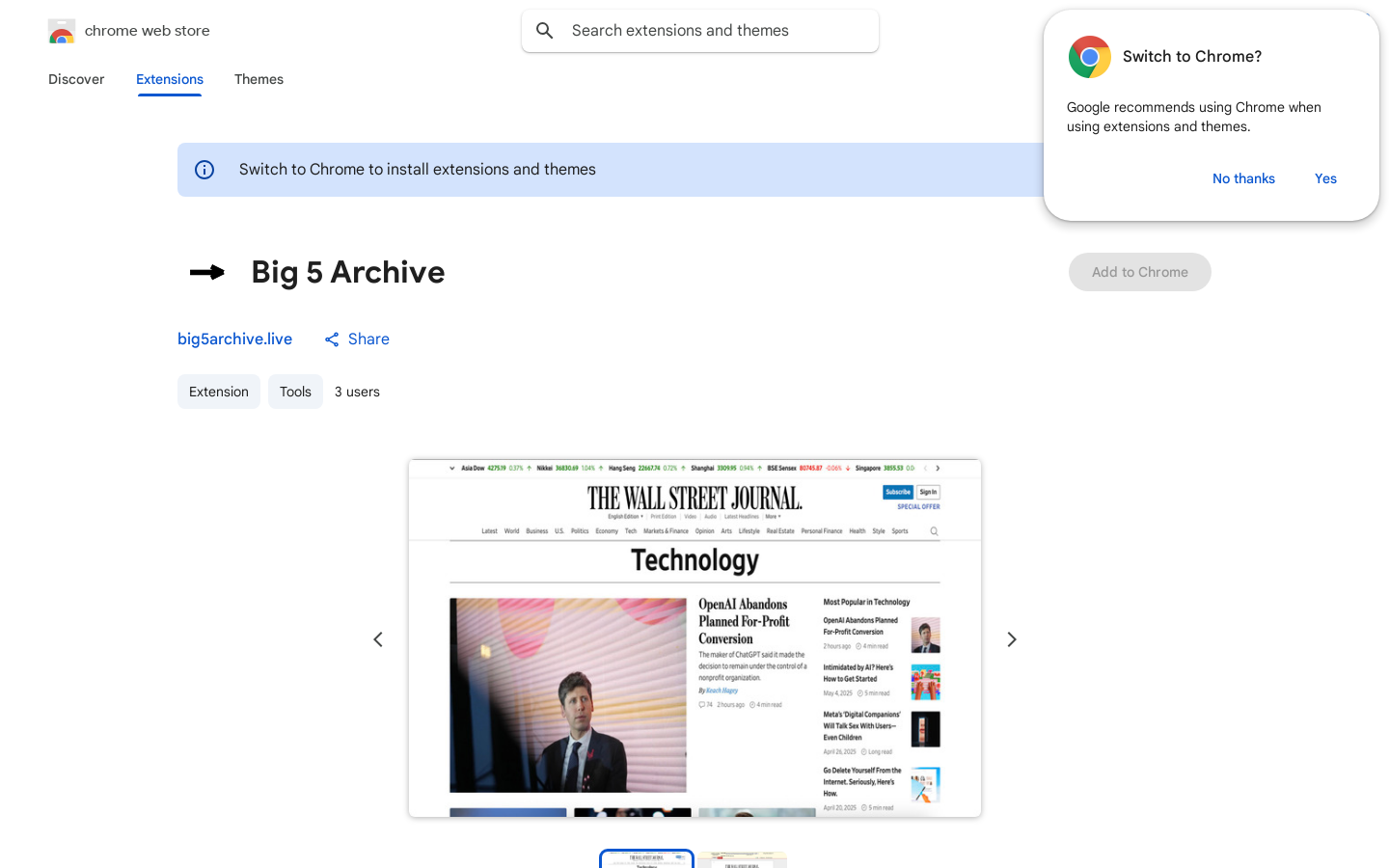The height and width of the screenshot is (868, 1389).
Task: Click the 'Switch to Chrome?' popup title
Action: coord(1192,57)
